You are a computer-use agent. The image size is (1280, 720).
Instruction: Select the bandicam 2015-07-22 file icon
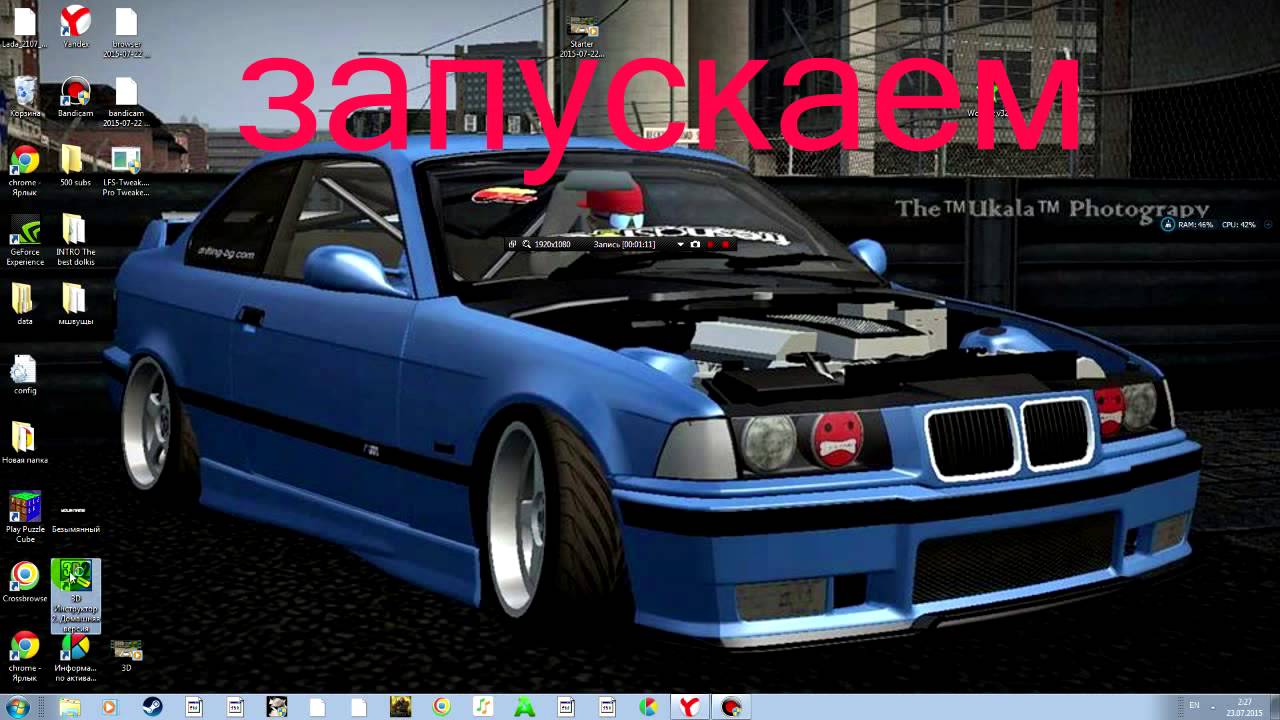click(126, 101)
